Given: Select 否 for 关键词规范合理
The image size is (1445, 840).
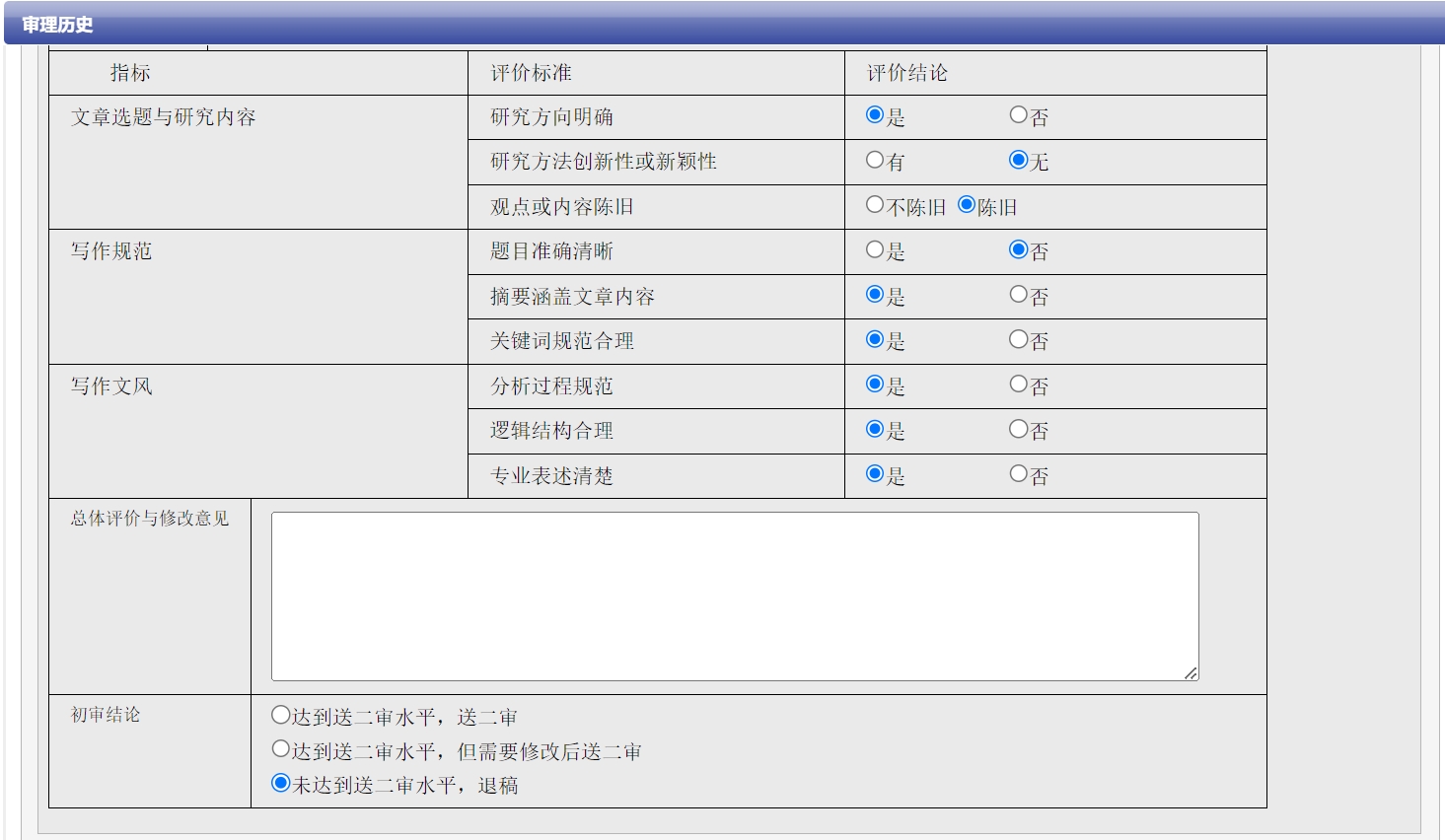Looking at the screenshot, I should tap(1019, 339).
